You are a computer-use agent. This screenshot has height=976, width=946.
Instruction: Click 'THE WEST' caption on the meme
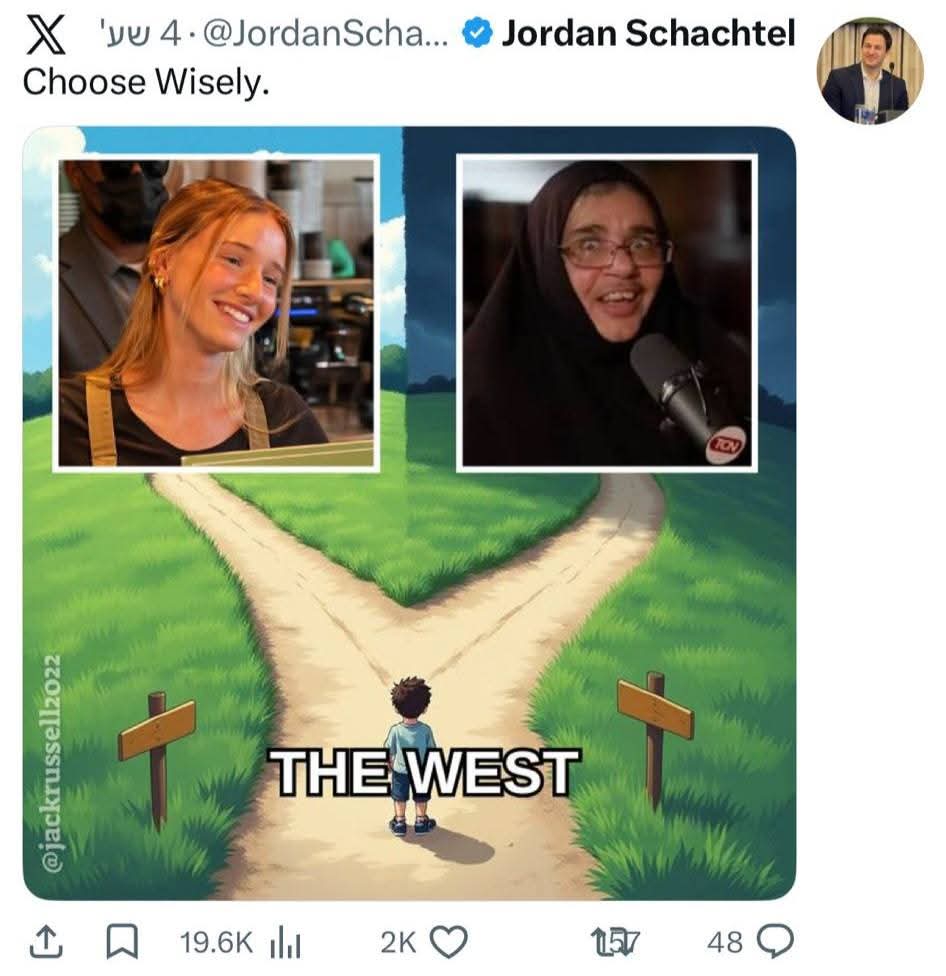tap(423, 772)
